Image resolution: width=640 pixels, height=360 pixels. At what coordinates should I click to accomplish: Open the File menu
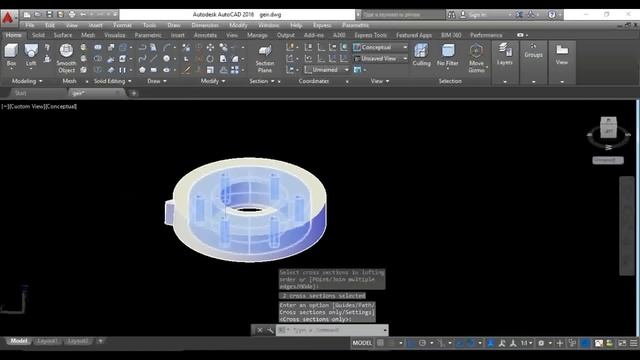tap(30, 25)
